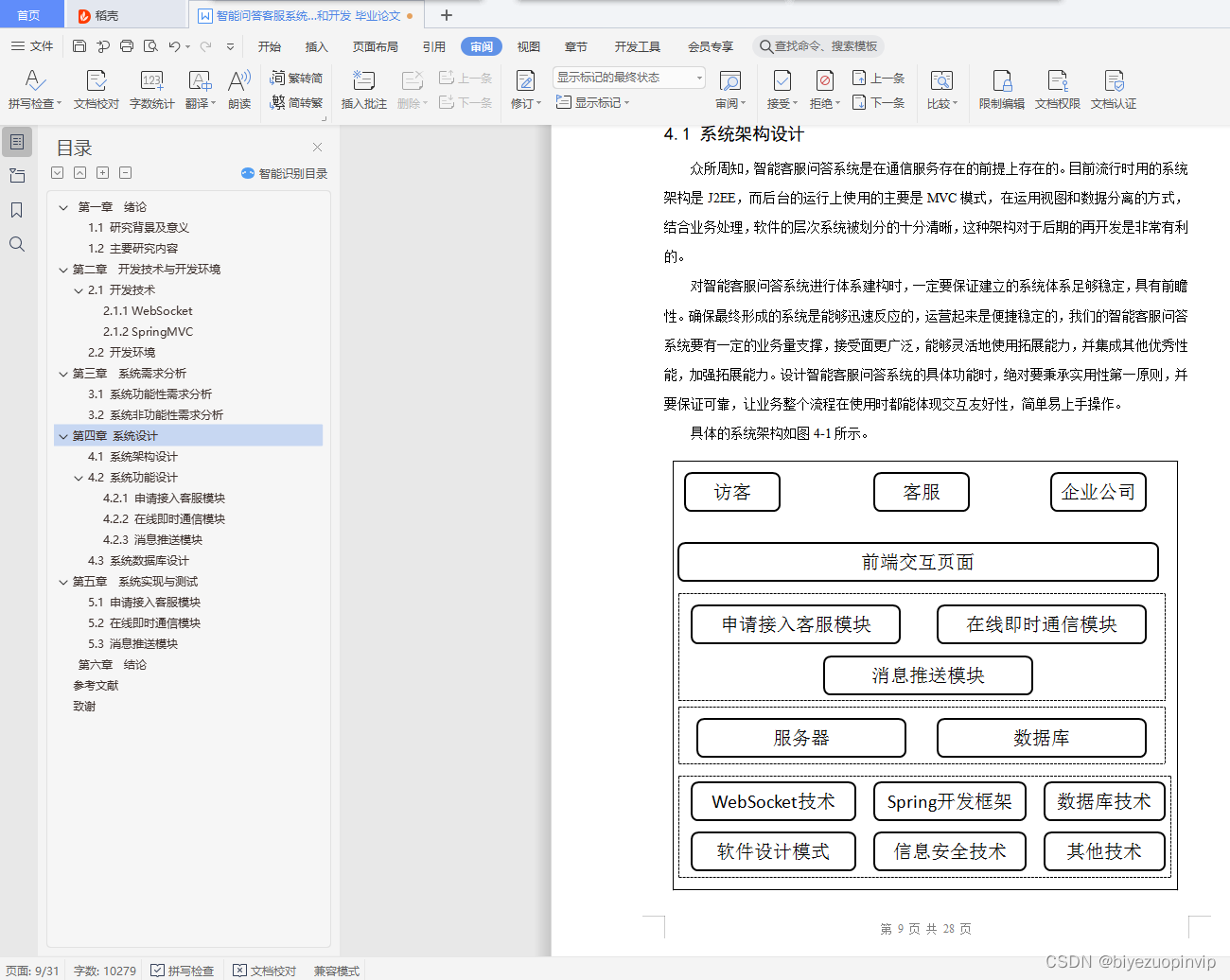Viewport: 1230px width, 980px height.
Task: Toggle the select-all checkbox in 目录 panel
Action: [57, 172]
